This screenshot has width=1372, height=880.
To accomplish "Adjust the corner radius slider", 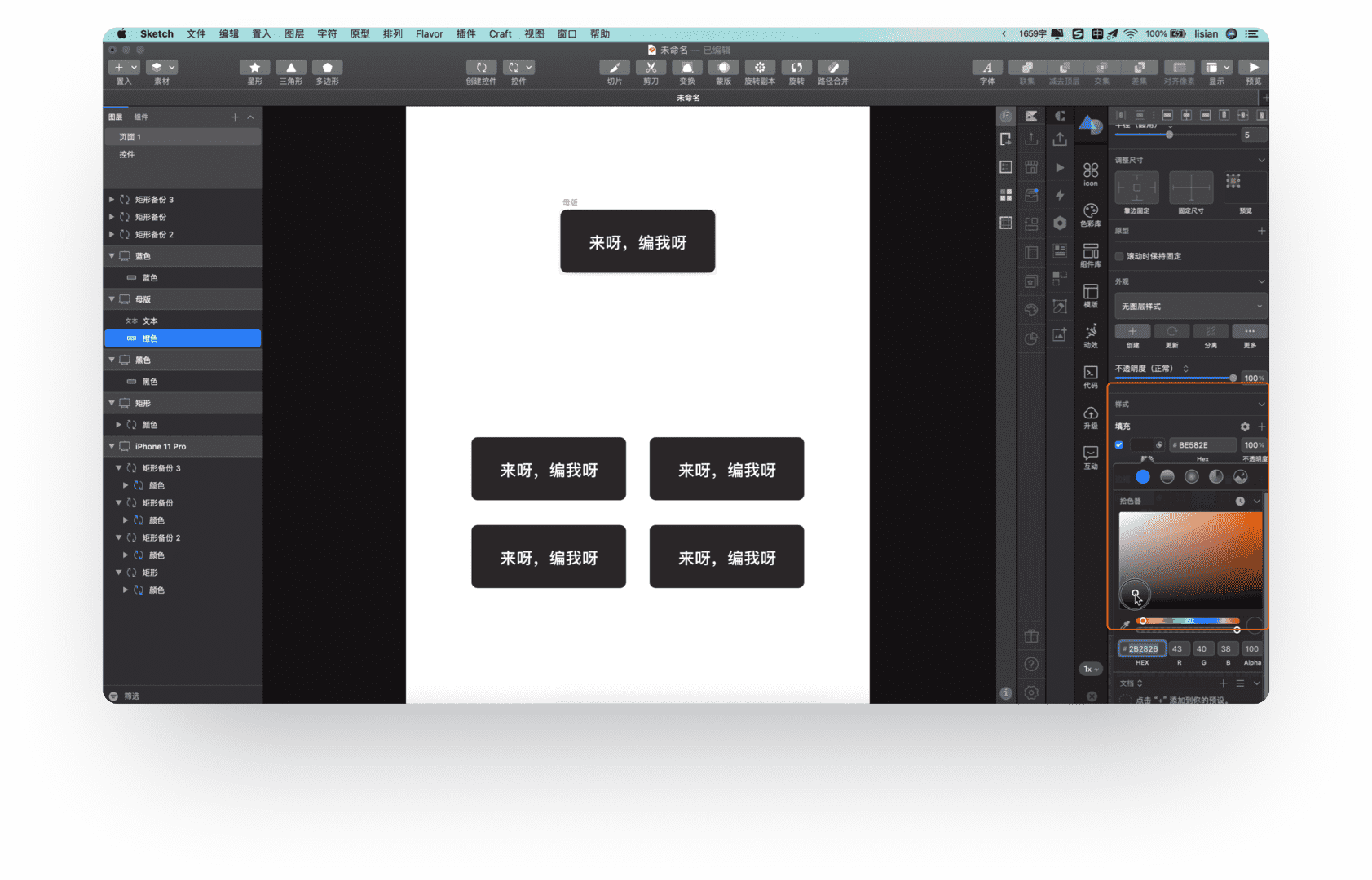I will (1175, 135).
